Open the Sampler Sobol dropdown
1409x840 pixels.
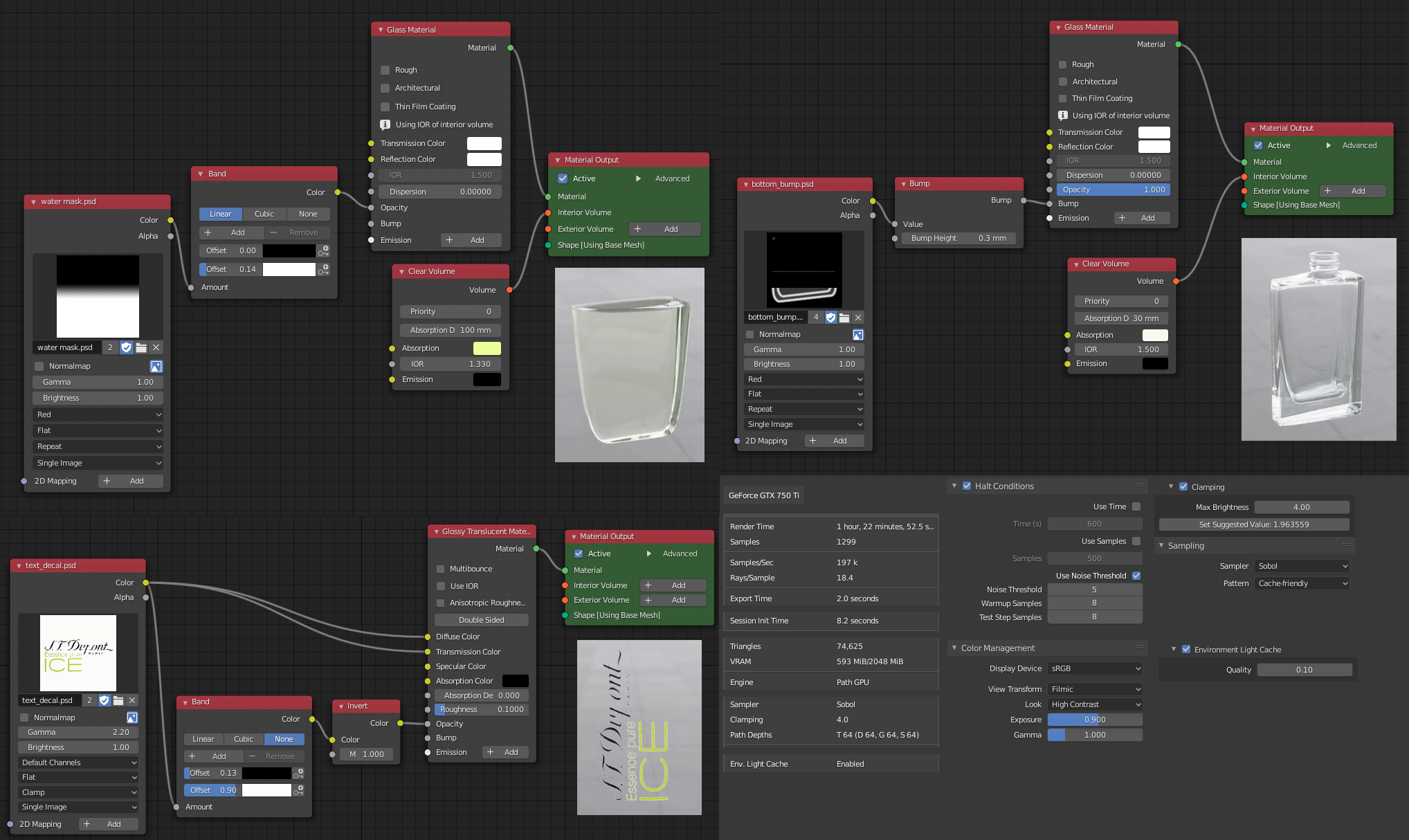(x=1301, y=566)
